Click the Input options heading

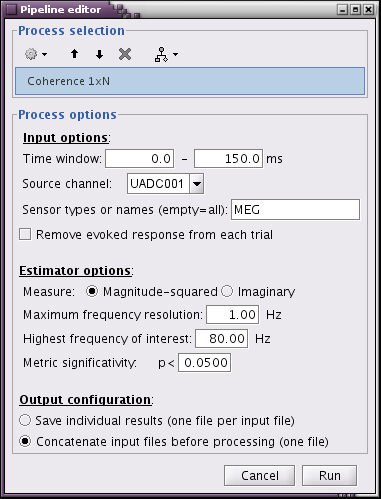click(65, 138)
